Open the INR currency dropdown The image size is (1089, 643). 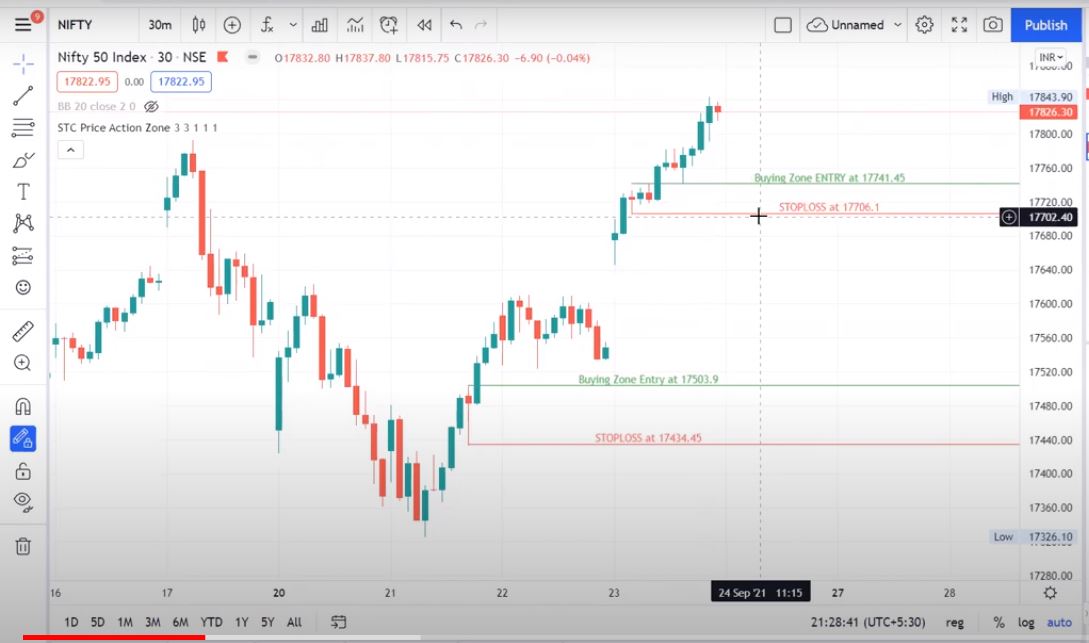click(x=1050, y=58)
